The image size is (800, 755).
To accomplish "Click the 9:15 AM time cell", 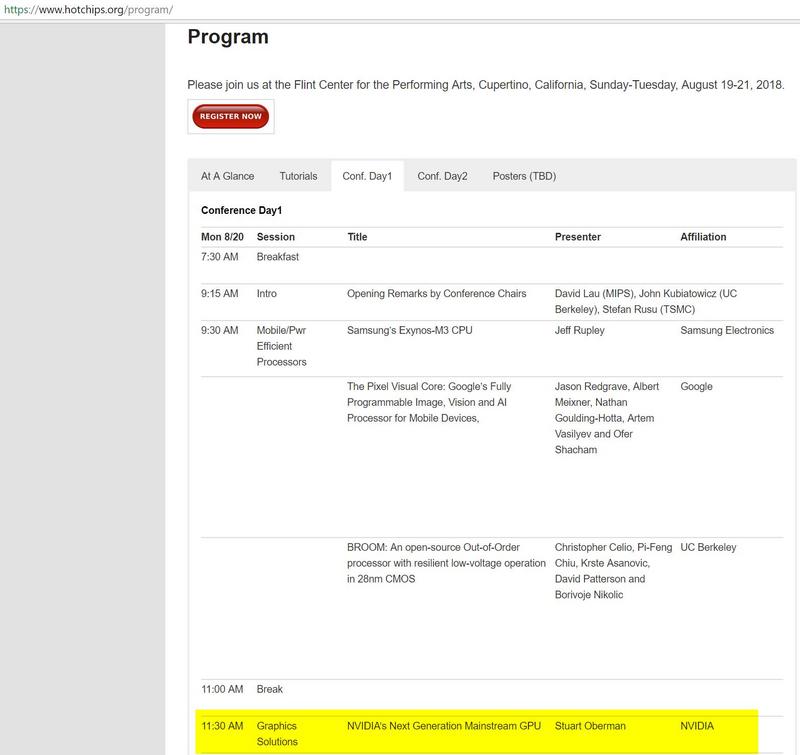I will coord(219,293).
